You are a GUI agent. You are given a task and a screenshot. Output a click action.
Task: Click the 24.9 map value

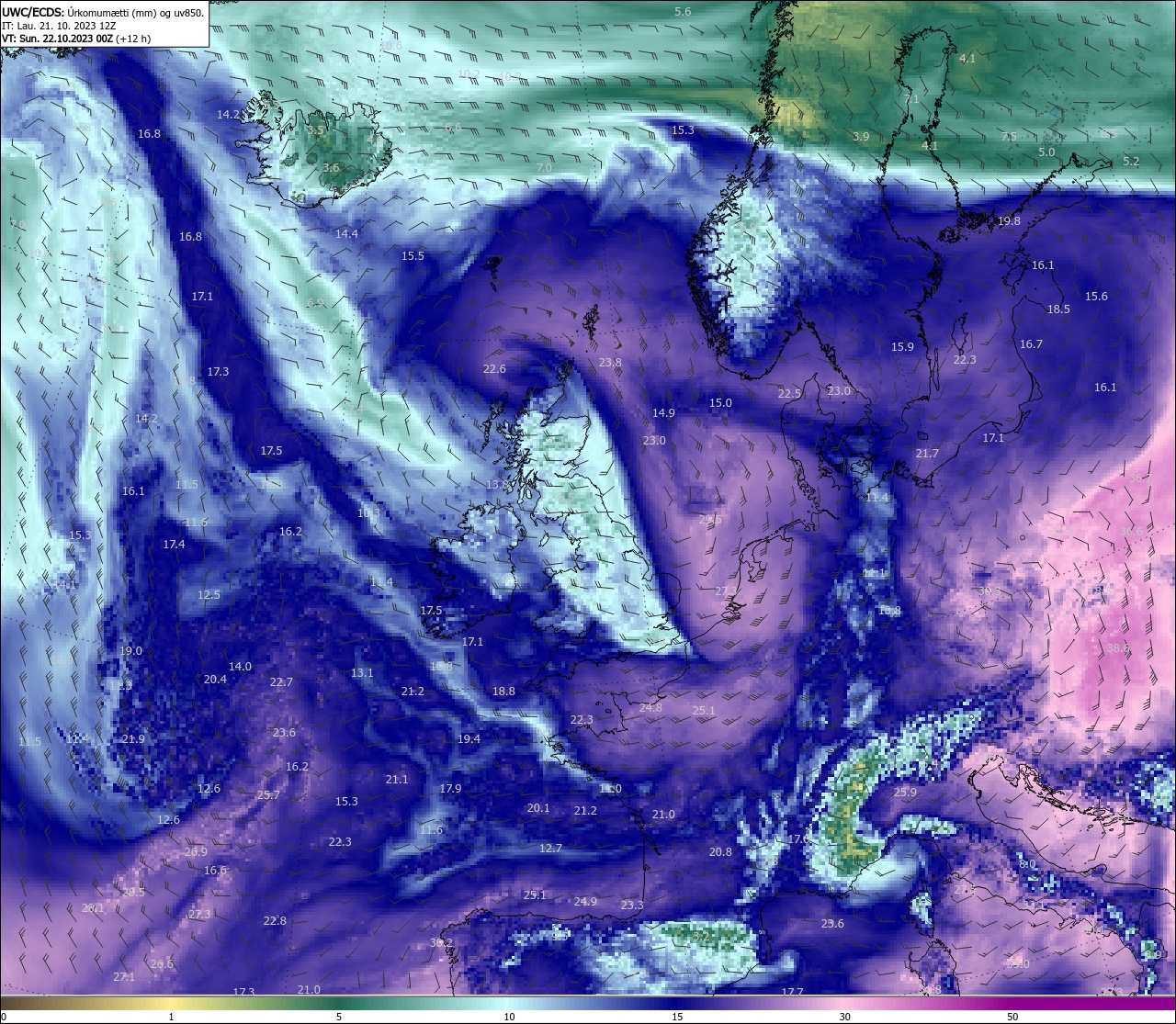pyautogui.click(x=585, y=902)
